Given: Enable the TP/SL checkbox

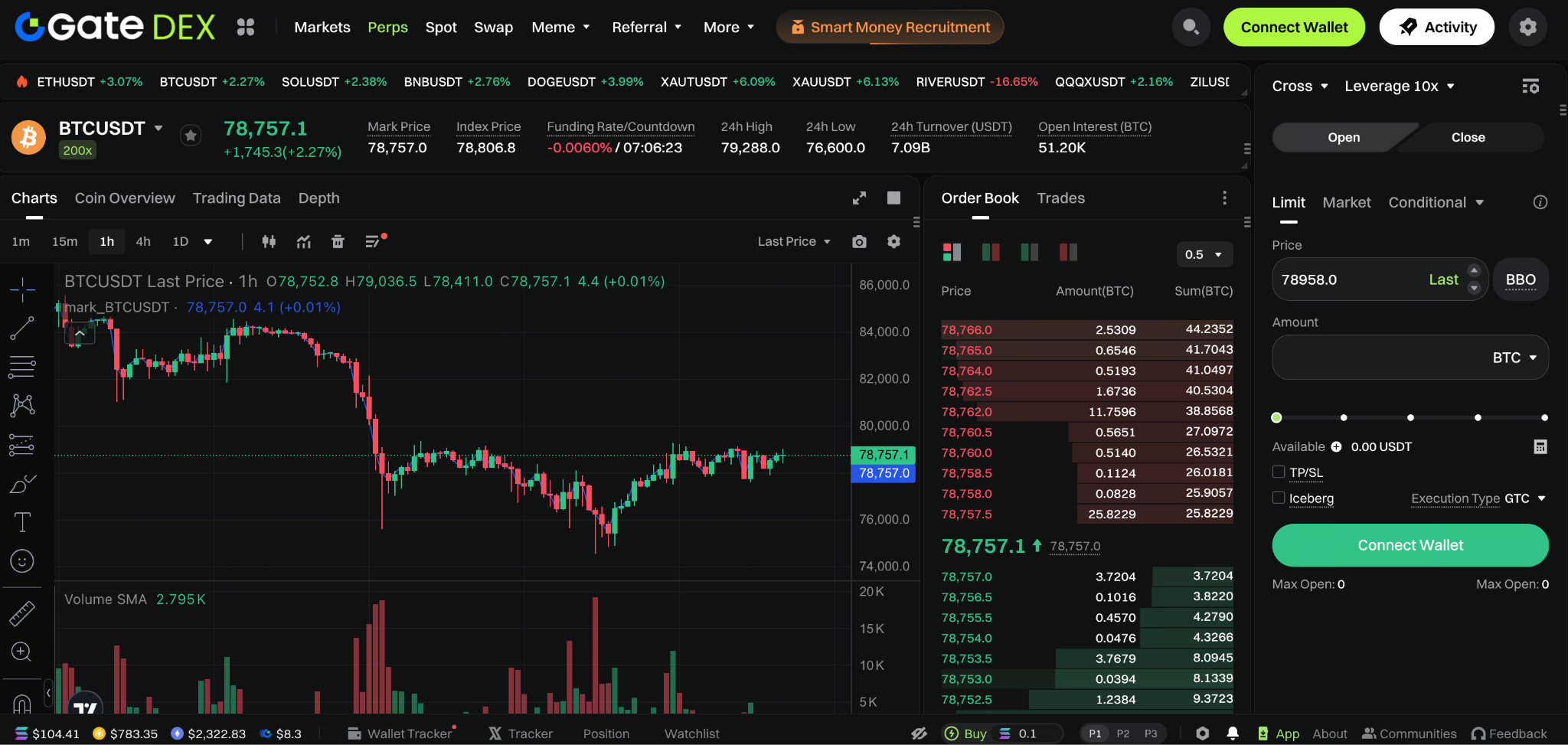Looking at the screenshot, I should [1279, 472].
